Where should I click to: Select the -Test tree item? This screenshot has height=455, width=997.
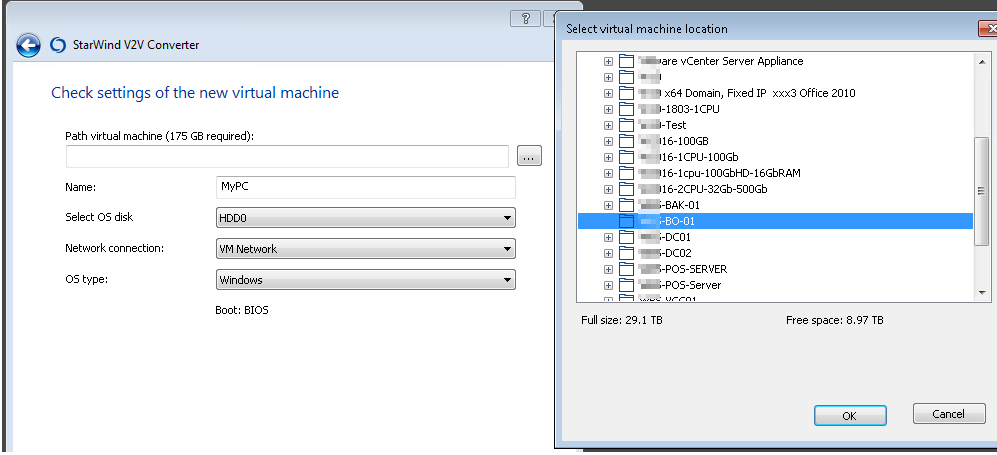[663, 125]
